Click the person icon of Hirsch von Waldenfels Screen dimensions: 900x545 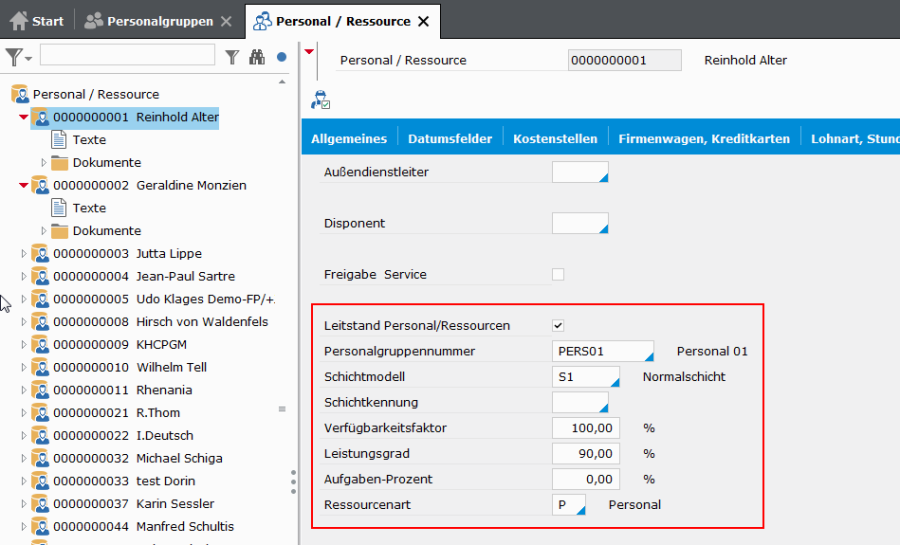coord(40,321)
